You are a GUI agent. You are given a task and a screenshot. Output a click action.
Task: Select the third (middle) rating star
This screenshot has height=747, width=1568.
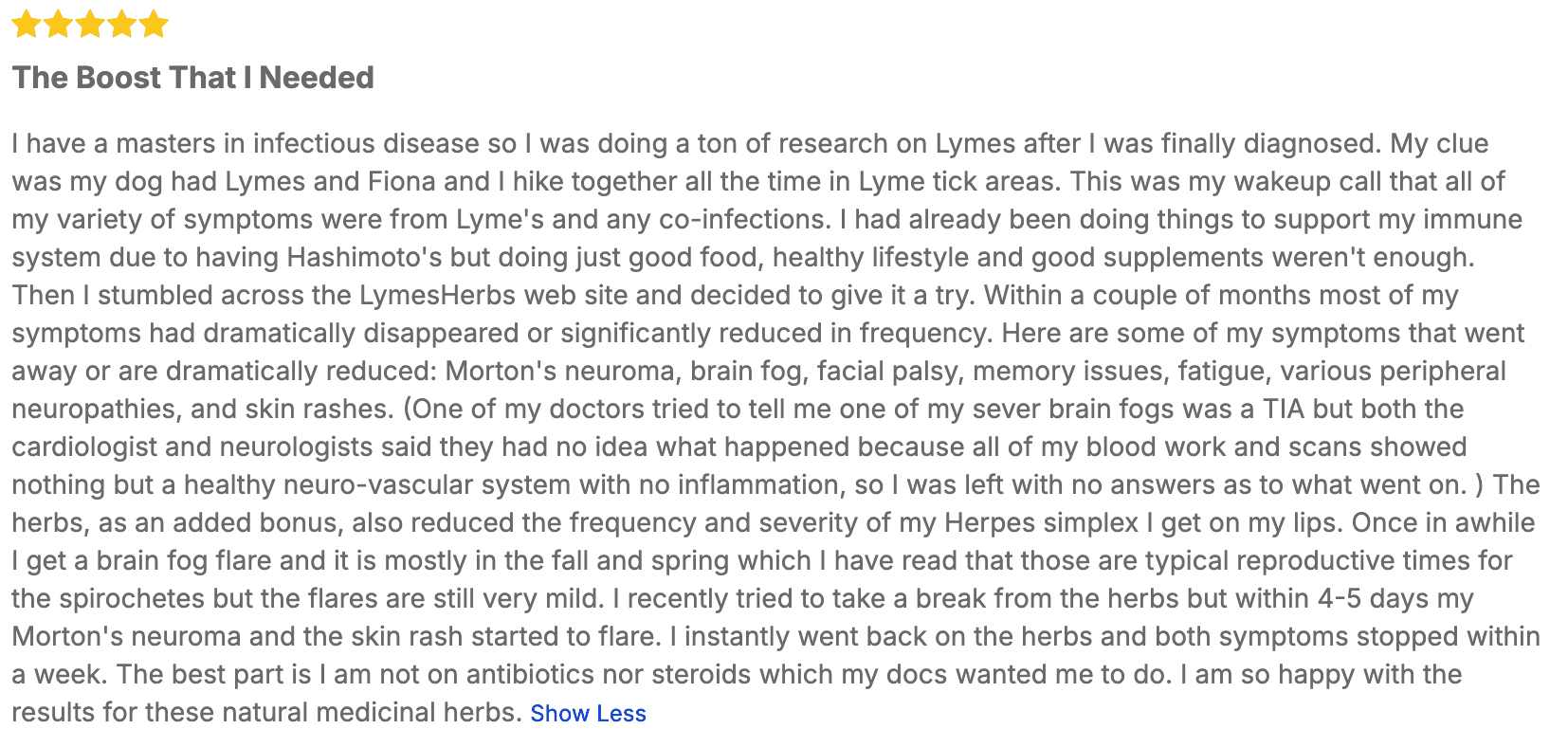click(90, 24)
